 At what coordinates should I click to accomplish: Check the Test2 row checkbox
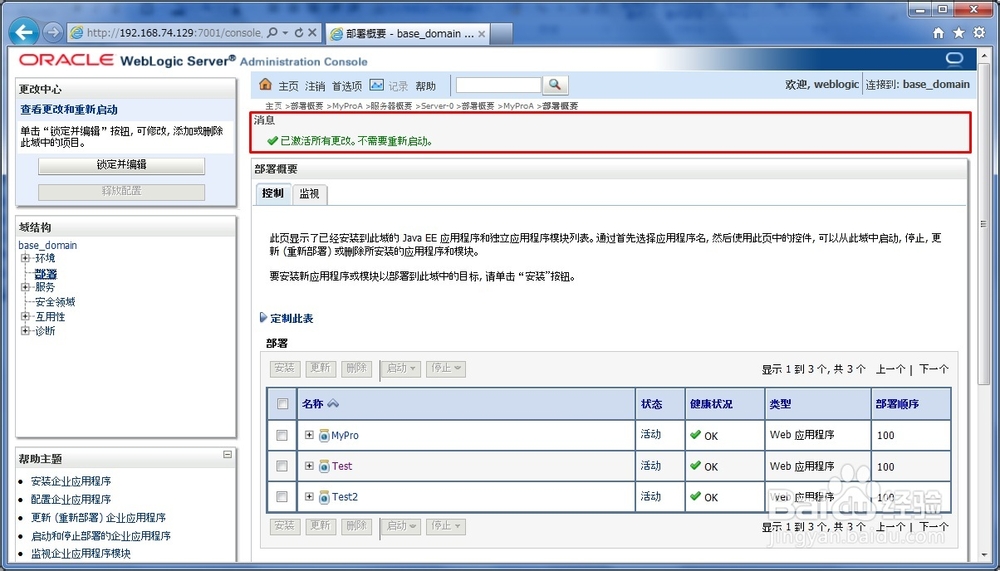pyautogui.click(x=282, y=496)
